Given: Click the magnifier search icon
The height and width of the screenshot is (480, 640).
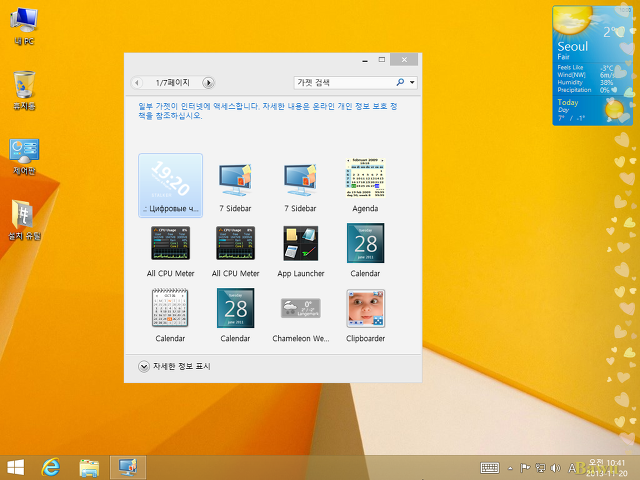Looking at the screenshot, I should 400,82.
